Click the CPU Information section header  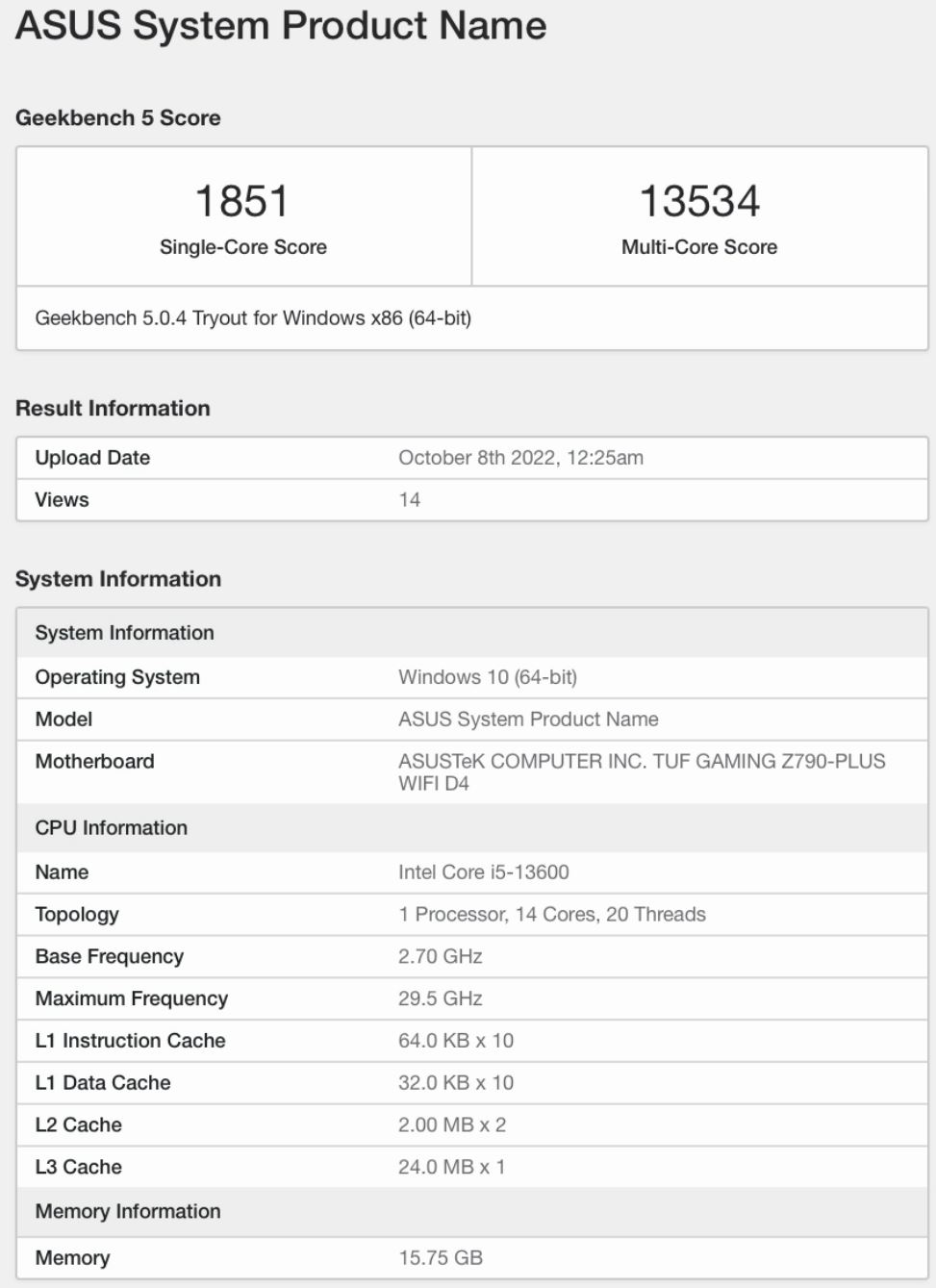coord(112,828)
